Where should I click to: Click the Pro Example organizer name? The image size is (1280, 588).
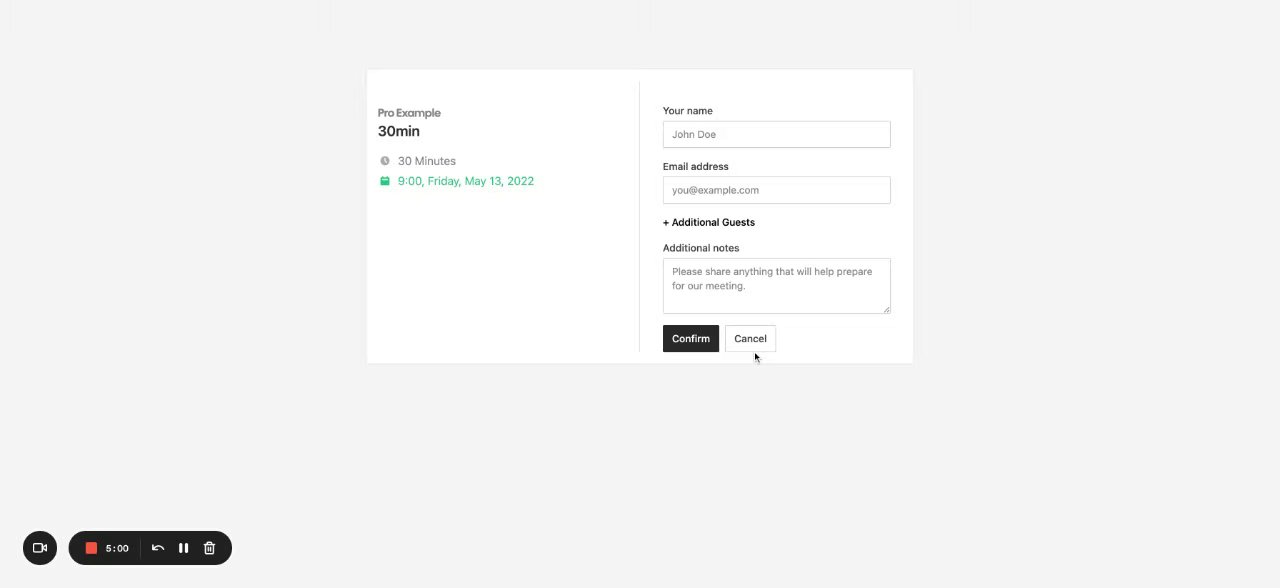click(409, 113)
